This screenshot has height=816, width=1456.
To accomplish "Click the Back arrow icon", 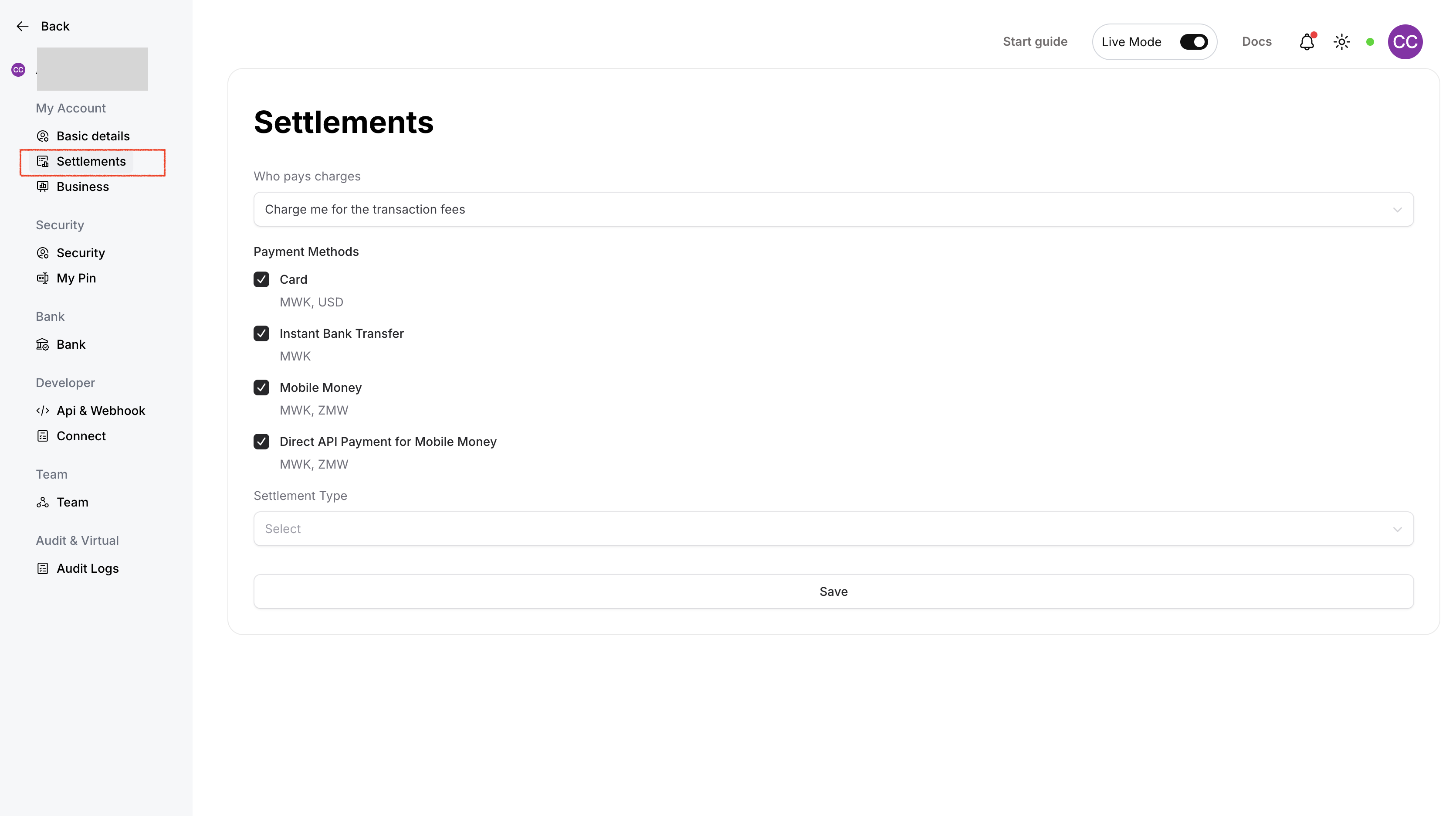I will click(x=23, y=26).
